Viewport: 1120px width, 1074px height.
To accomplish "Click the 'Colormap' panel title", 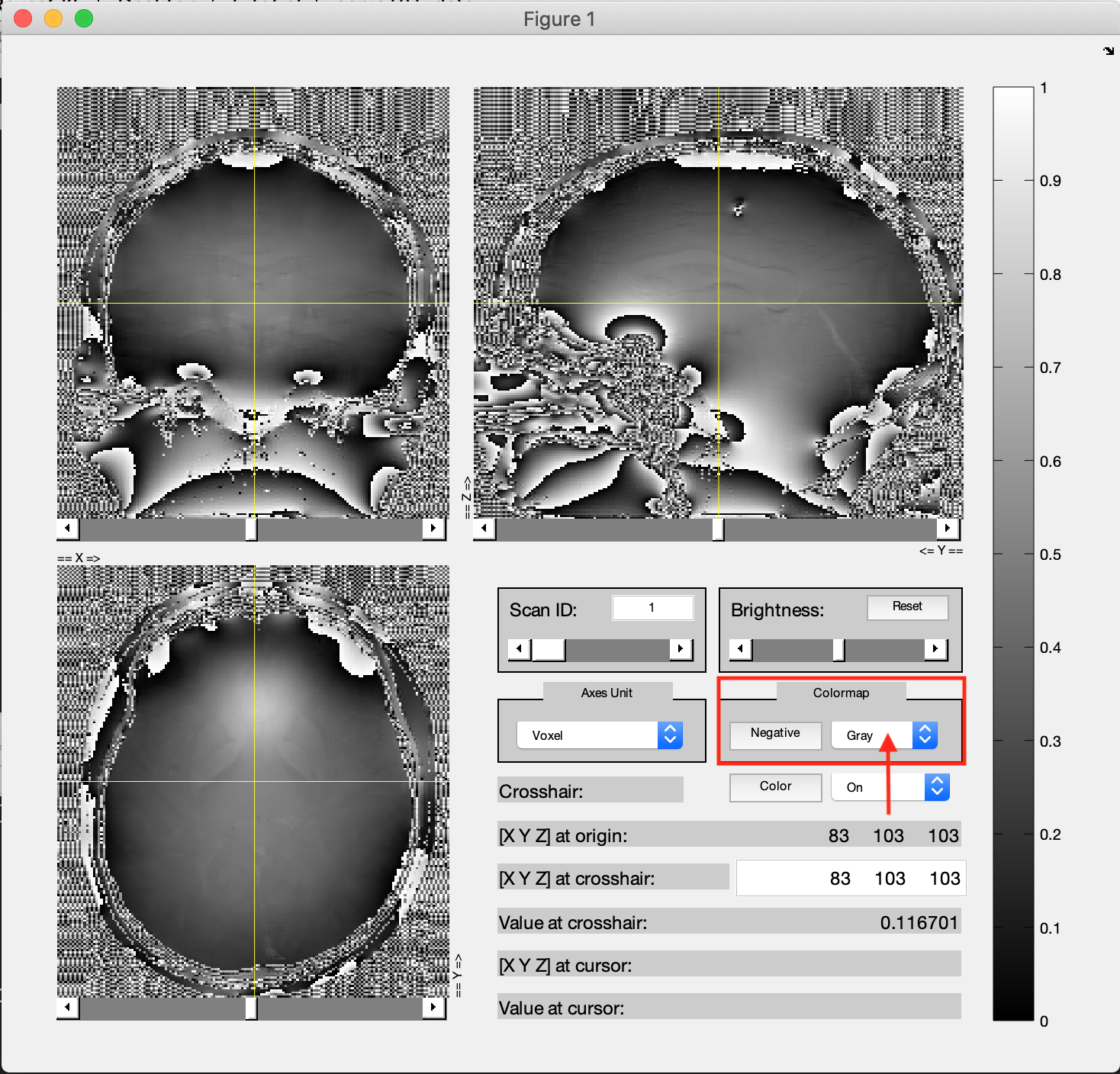I will click(x=841, y=693).
